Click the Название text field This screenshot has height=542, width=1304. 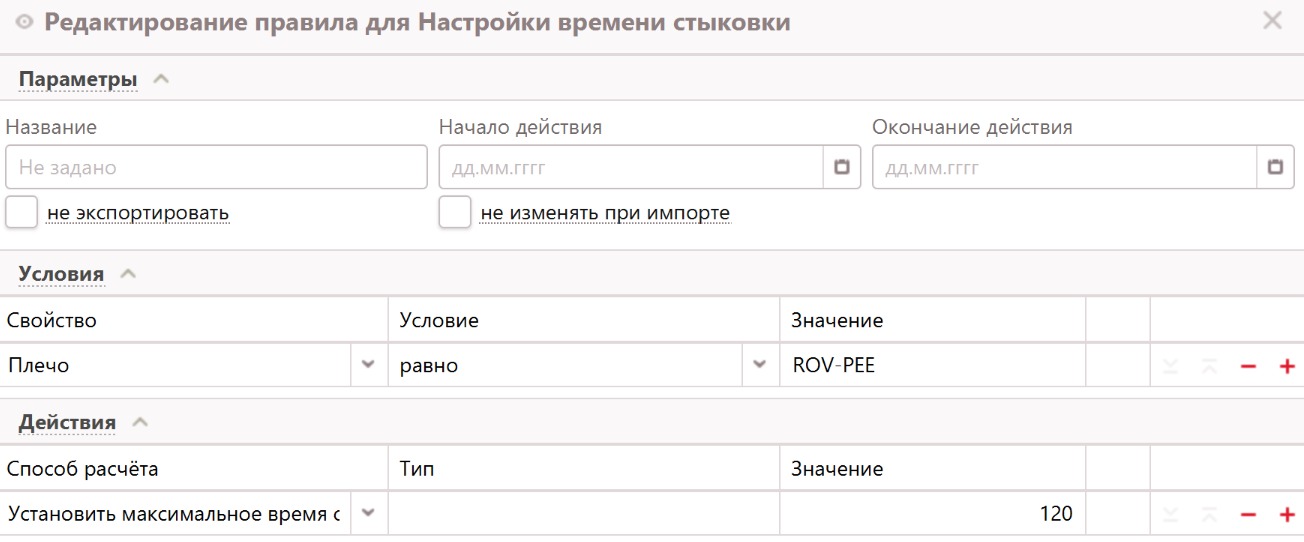[x=216, y=168]
